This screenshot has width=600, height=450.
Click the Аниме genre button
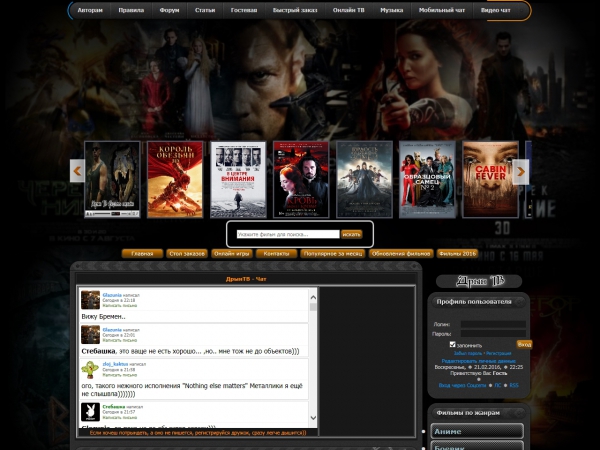pos(477,431)
